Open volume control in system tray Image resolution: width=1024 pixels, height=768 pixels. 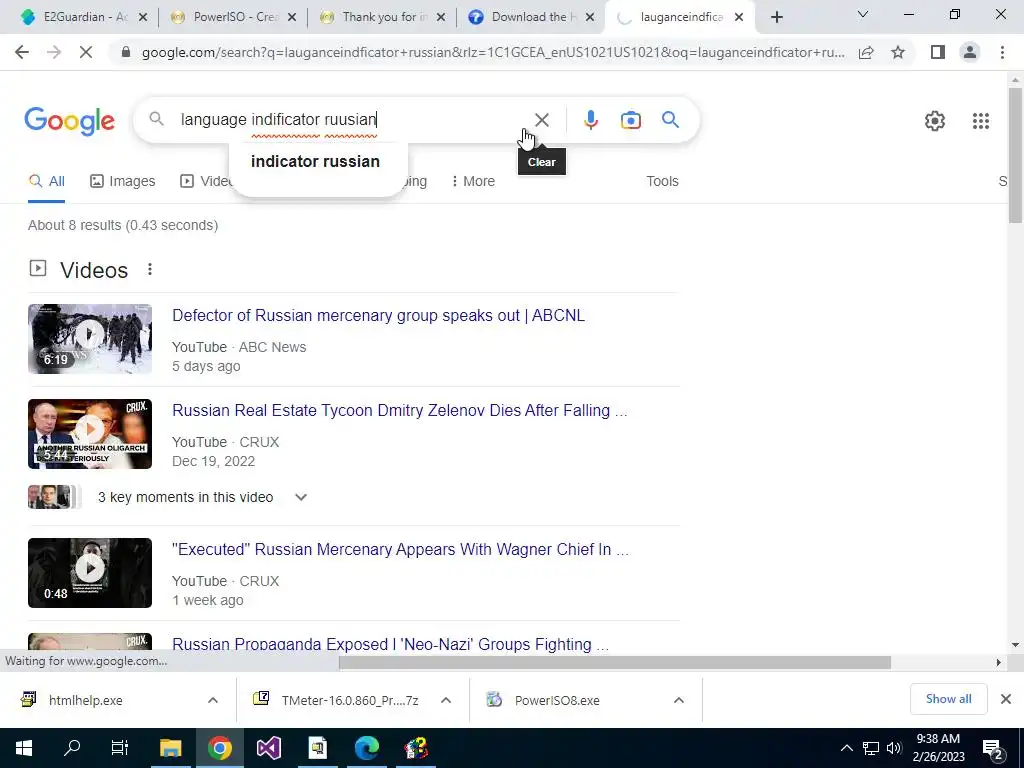(x=894, y=748)
